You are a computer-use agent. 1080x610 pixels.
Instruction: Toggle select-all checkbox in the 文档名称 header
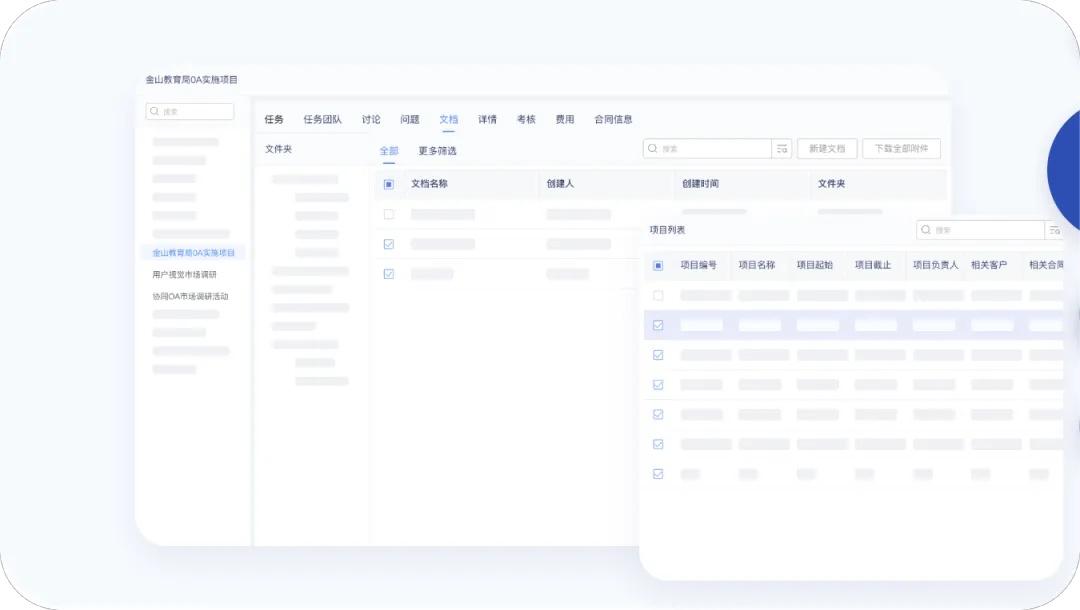[389, 185]
